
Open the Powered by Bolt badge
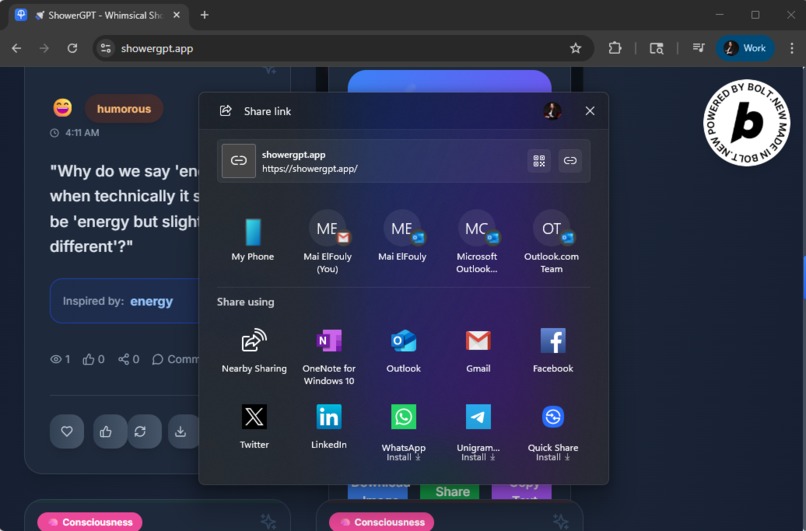(746, 123)
